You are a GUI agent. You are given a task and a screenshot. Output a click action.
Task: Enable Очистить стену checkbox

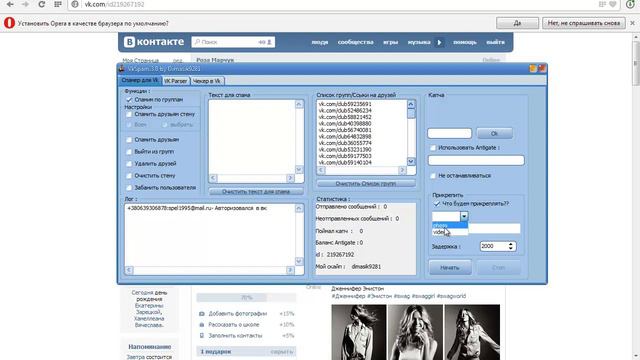[x=129, y=176]
